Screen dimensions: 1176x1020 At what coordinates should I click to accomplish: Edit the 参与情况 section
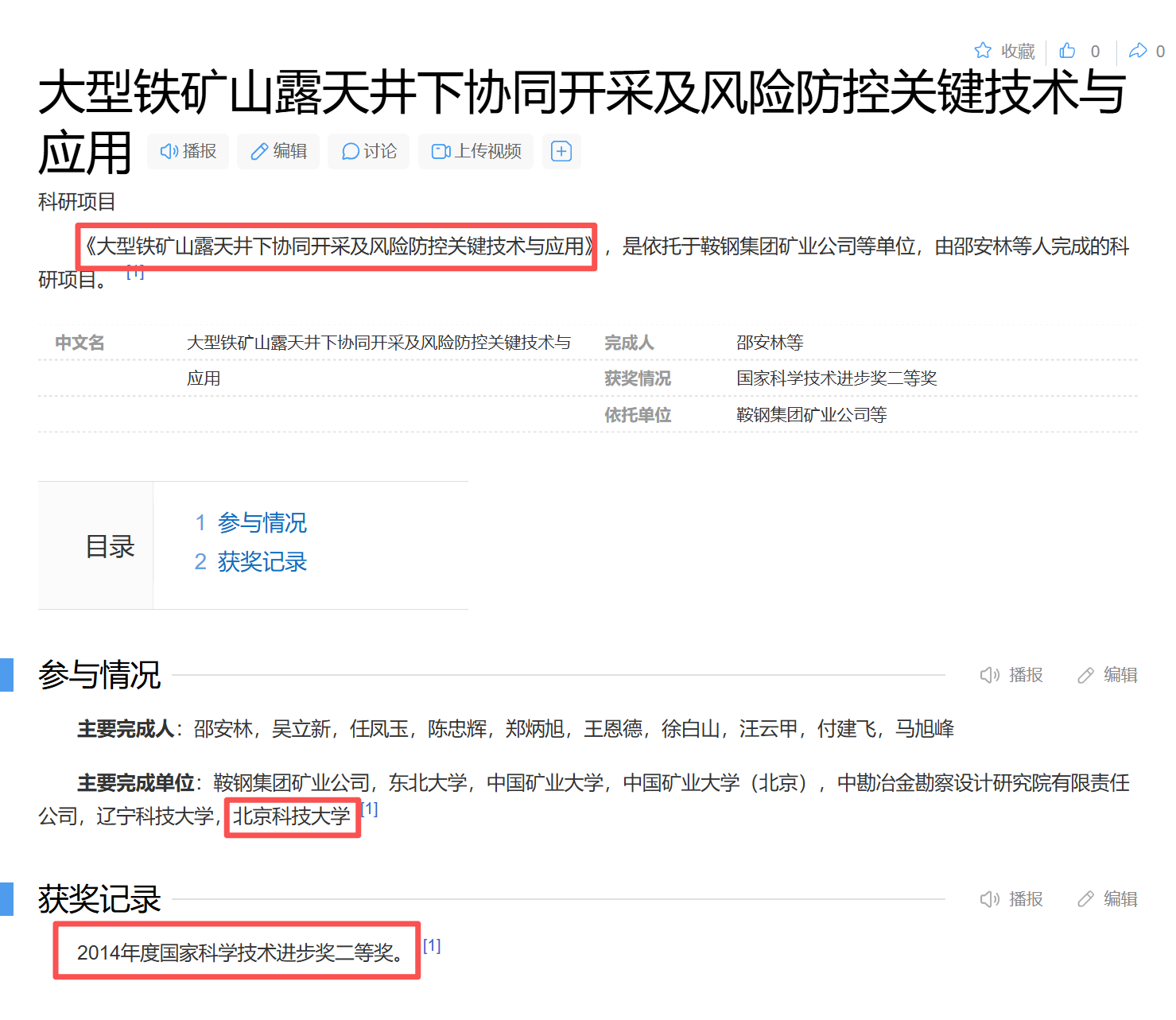coord(1108,675)
